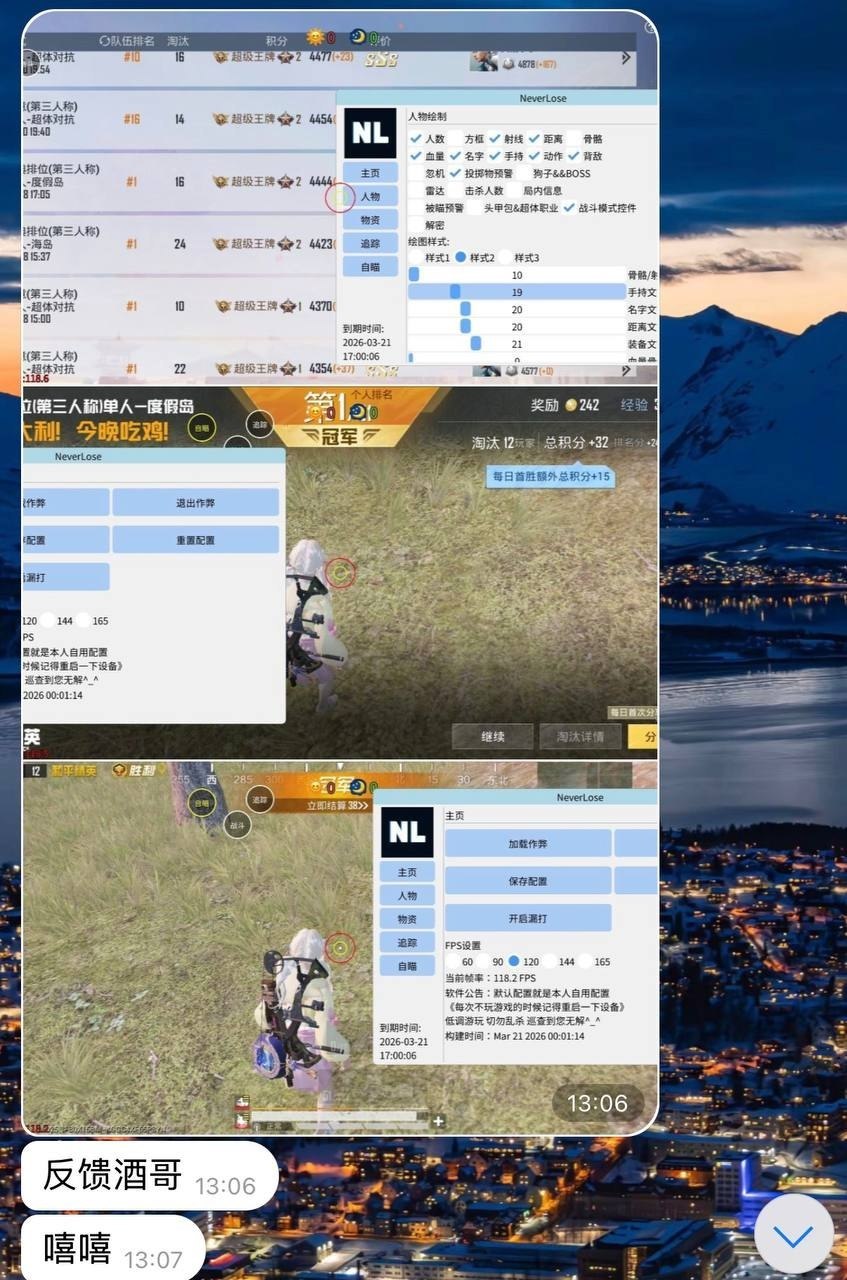Expand the #10 match row with right arrow
This screenshot has width=847, height=1280.
pos(626,58)
